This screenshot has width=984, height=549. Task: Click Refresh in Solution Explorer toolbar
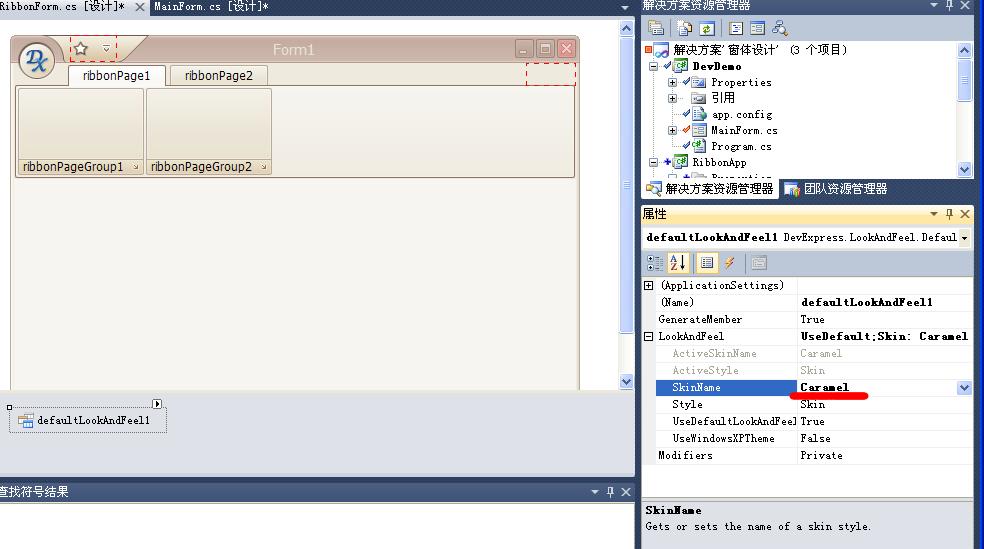(x=707, y=28)
